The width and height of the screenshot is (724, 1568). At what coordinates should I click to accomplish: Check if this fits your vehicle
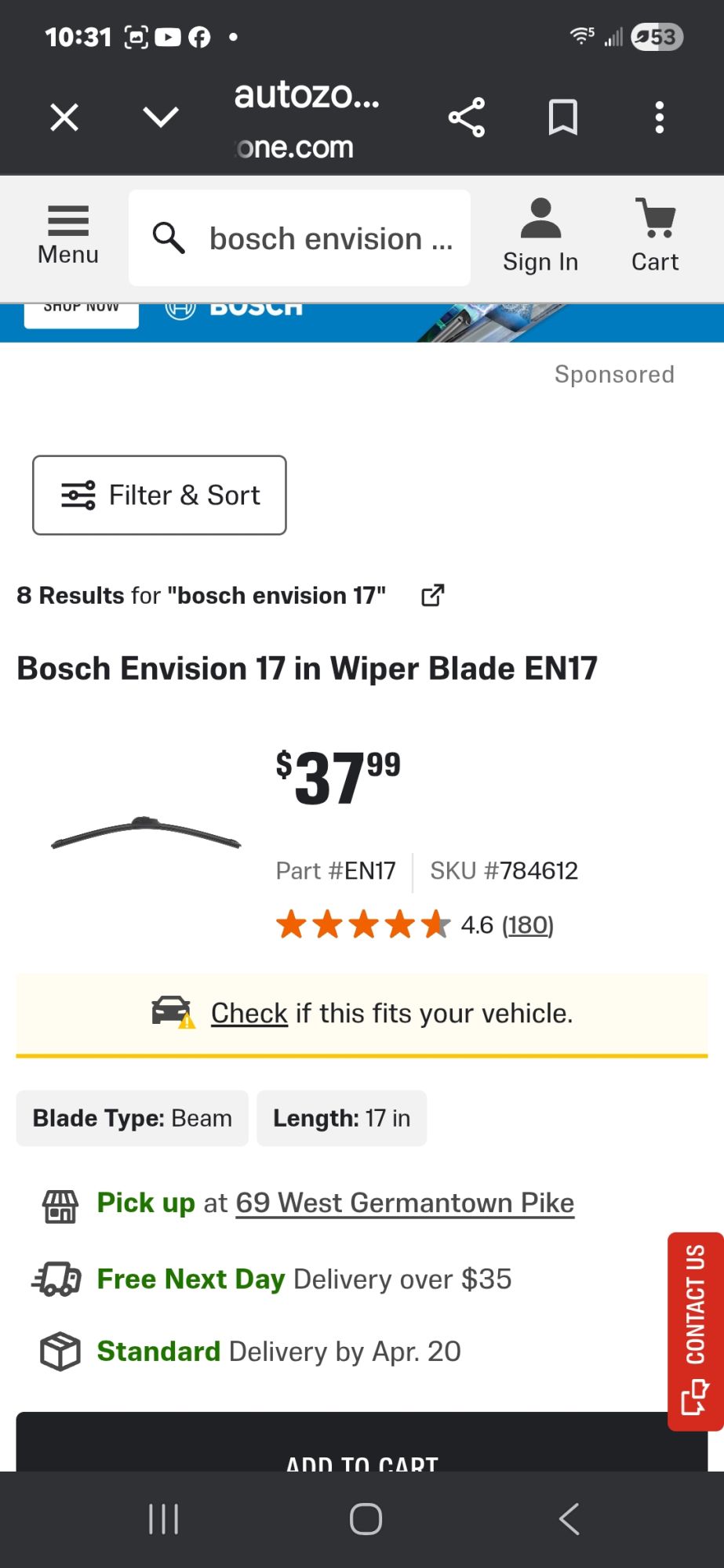249,1014
